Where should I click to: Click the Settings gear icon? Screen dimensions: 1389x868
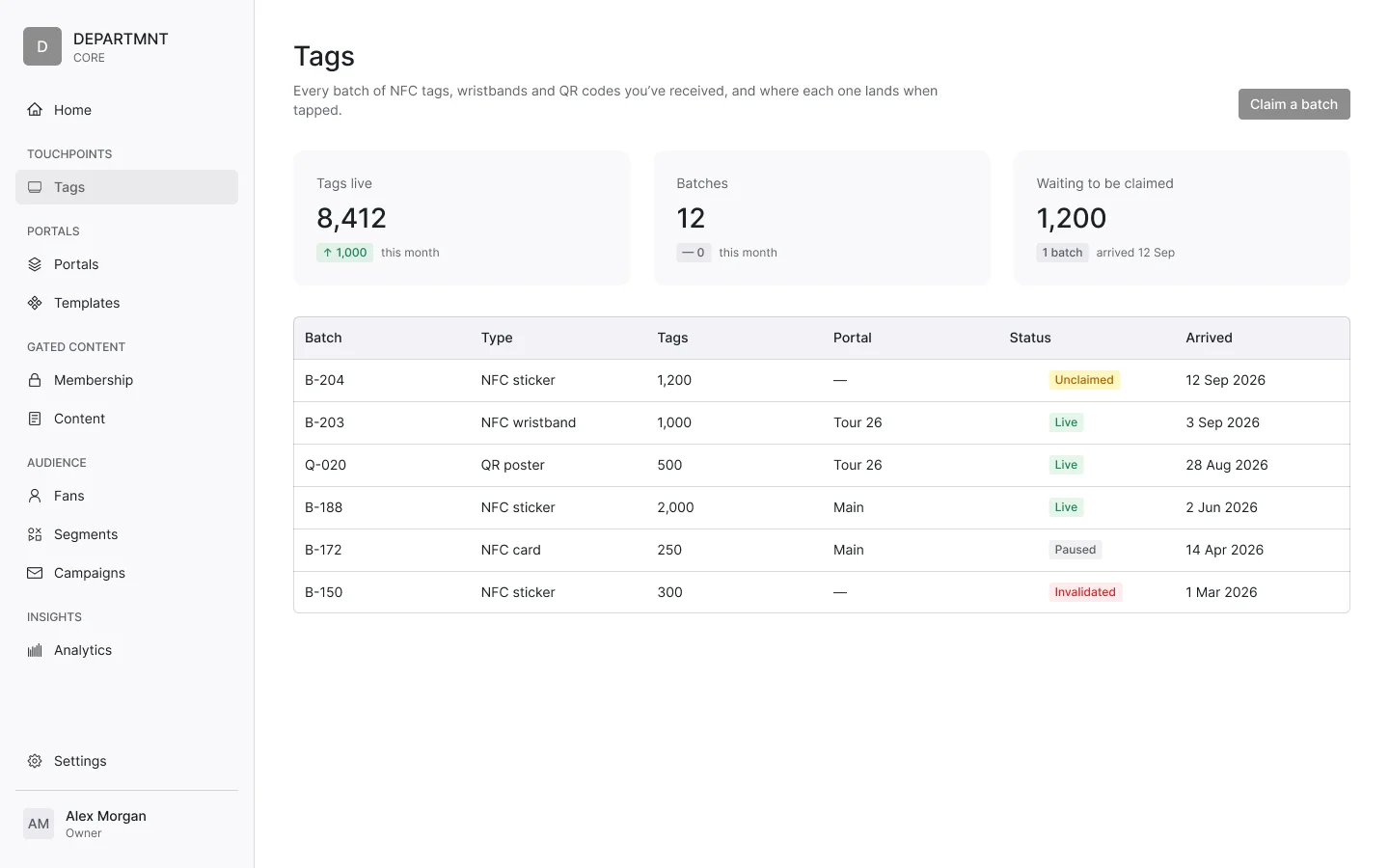click(35, 761)
